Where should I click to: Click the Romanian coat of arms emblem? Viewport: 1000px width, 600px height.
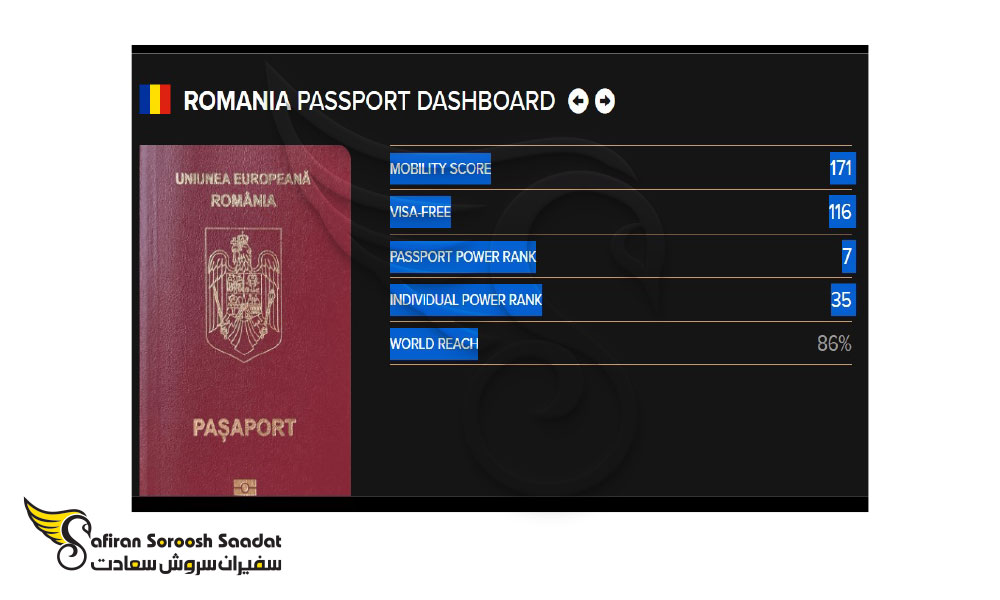pos(243,295)
